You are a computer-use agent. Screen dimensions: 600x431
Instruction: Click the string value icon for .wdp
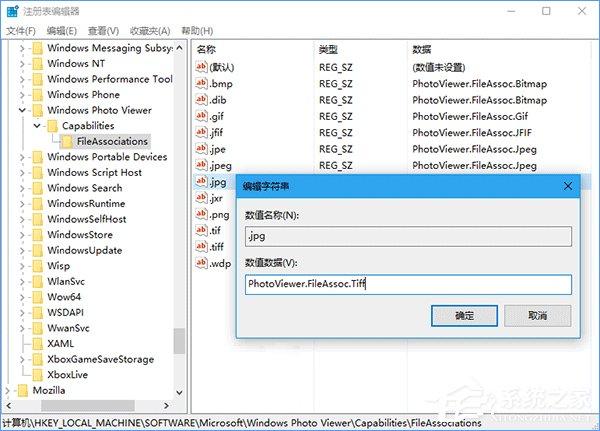(x=201, y=263)
